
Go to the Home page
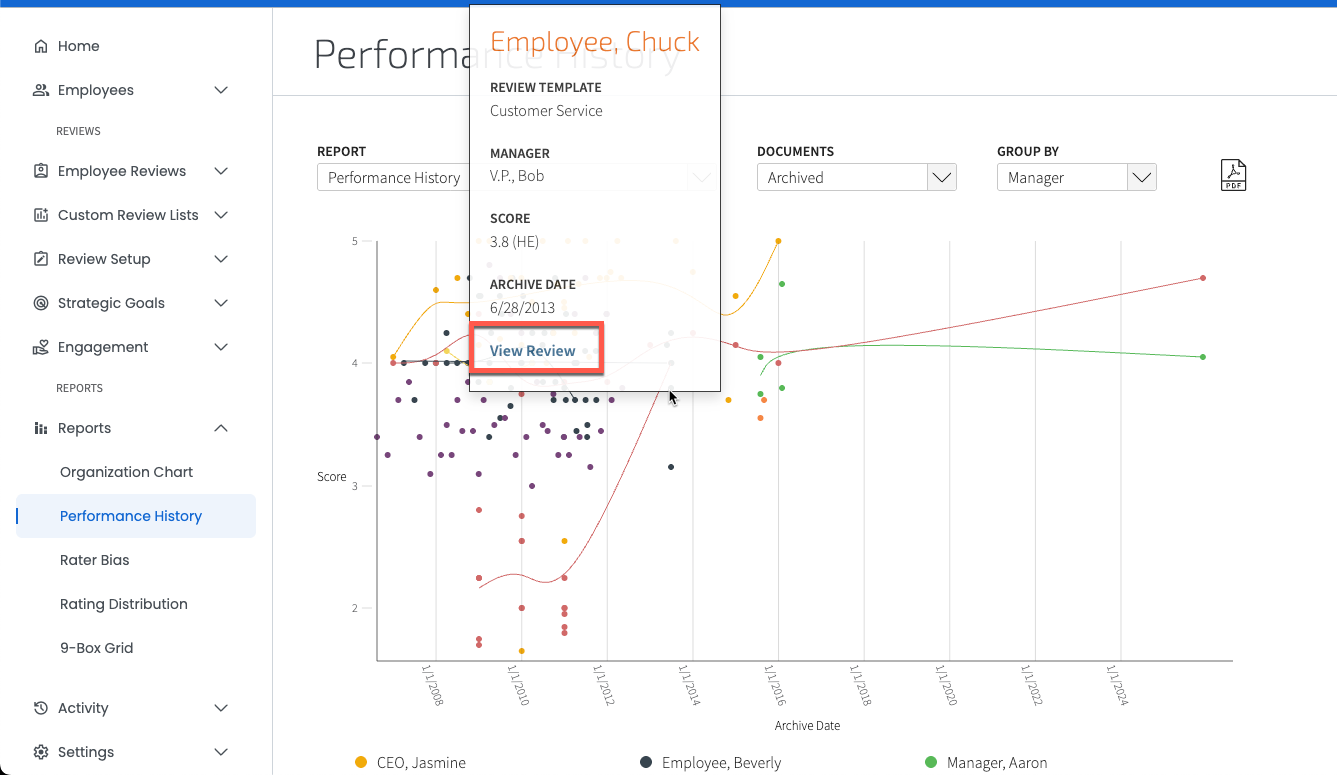pos(78,46)
